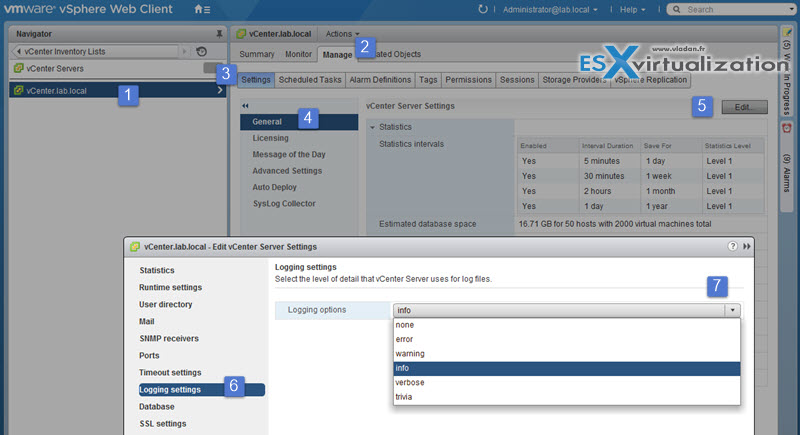The height and width of the screenshot is (435, 800).
Task: Click the Edit button for server settings
Action: click(744, 107)
